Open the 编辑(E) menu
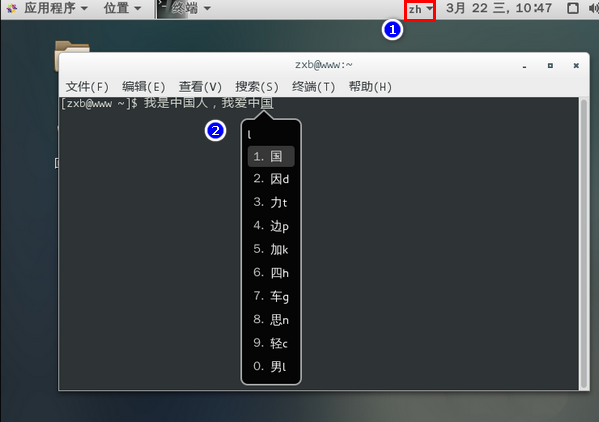599x422 pixels. click(144, 87)
